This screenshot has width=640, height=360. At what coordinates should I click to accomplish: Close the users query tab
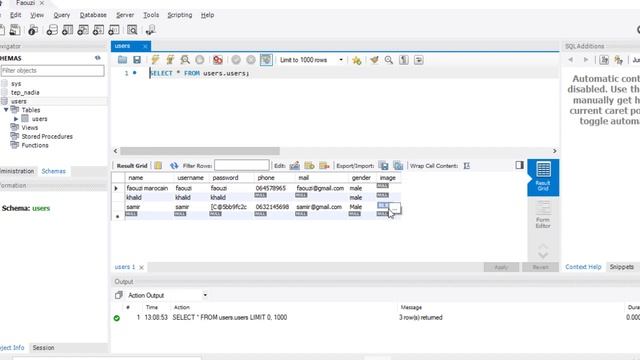[x=145, y=46]
